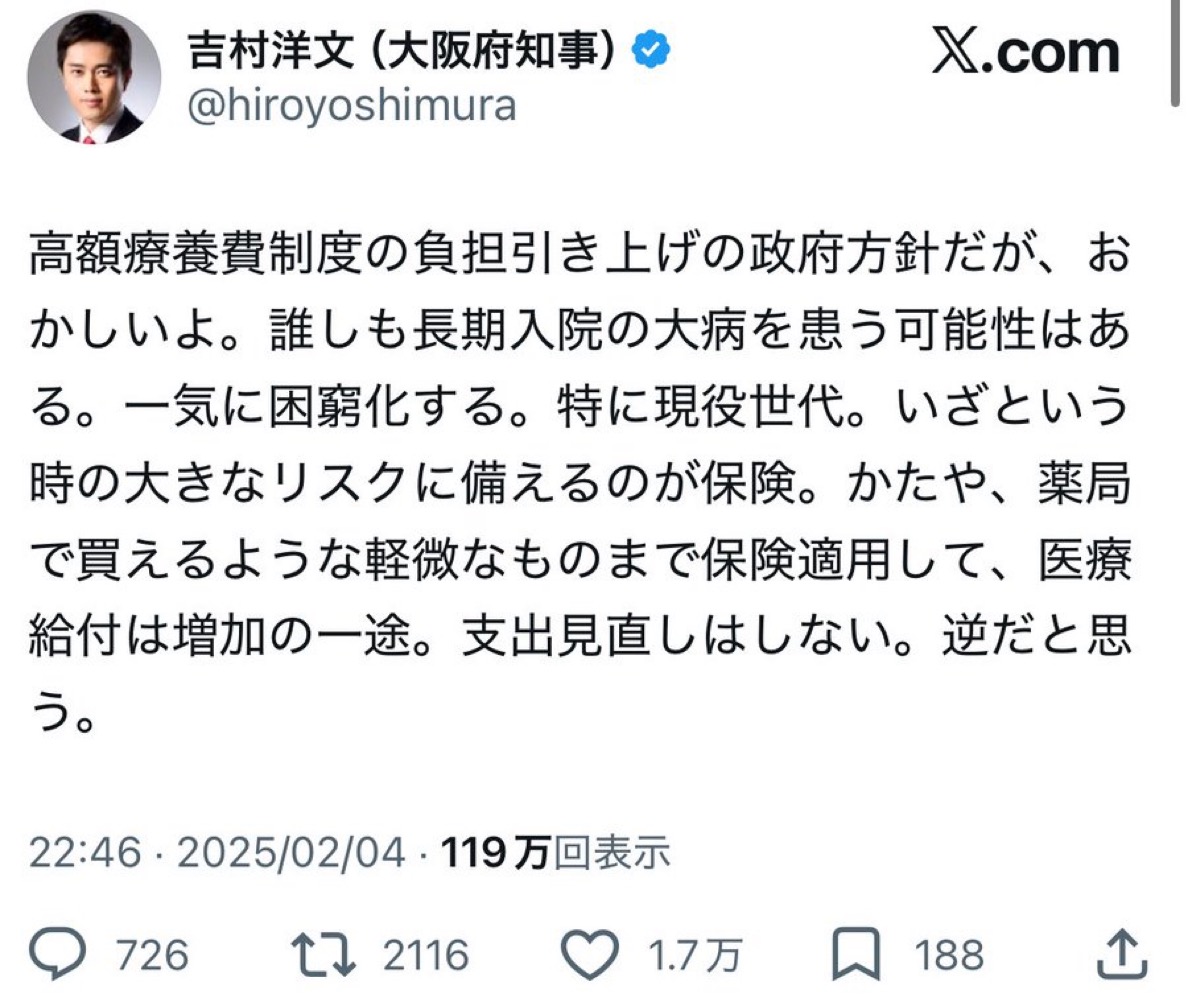Viewport: 1188px width, 1001px height.
Task: Click the 726 replies count
Action: pos(152,956)
